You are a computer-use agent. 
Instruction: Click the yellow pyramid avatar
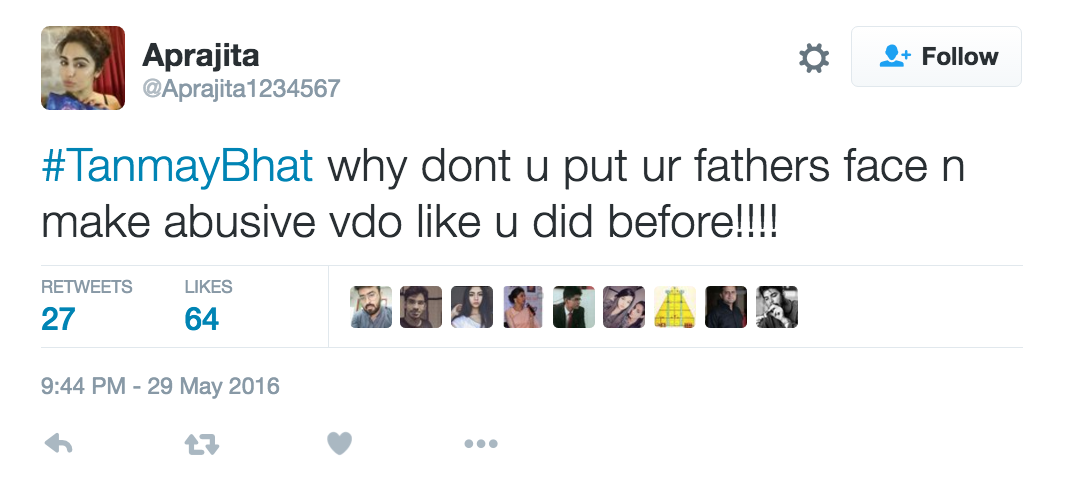coord(675,308)
